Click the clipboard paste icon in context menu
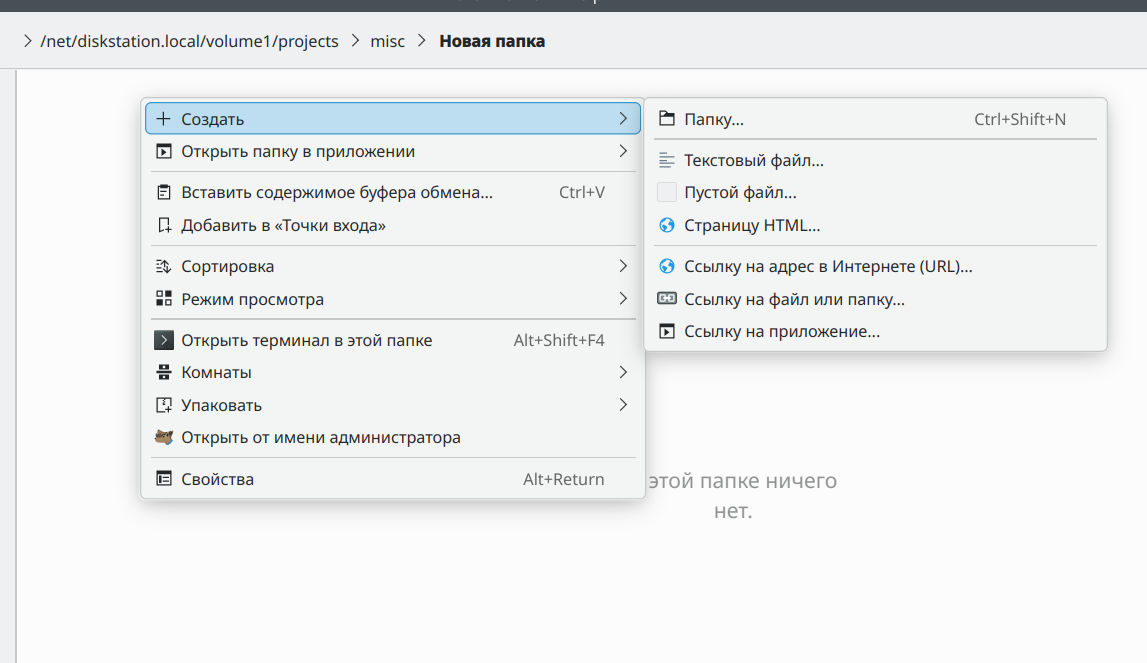Image resolution: width=1147 pixels, height=663 pixels. coord(164,192)
